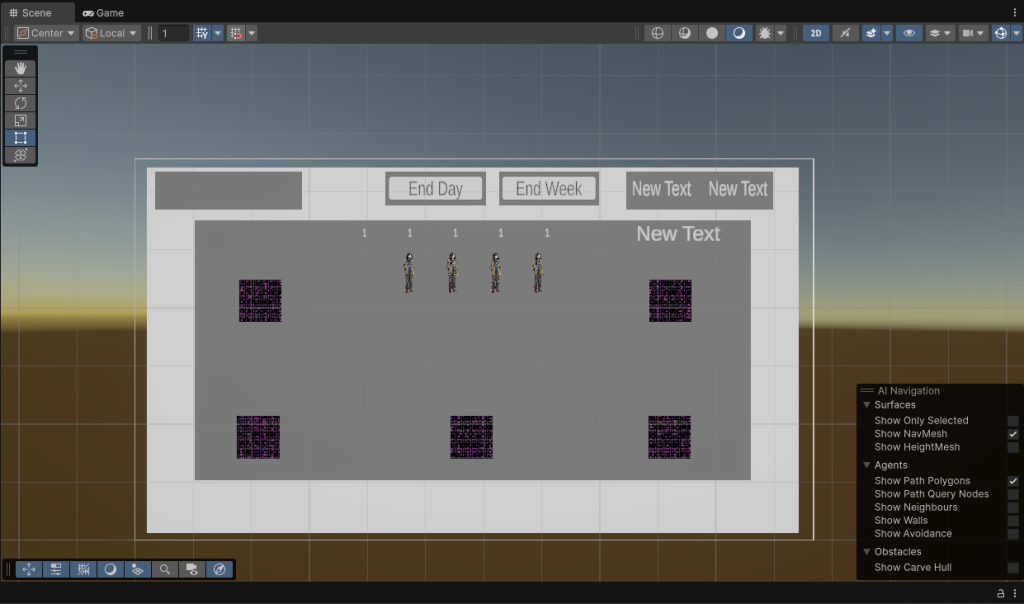1024x604 pixels.
Task: Enable Show Walls checkbox
Action: (1013, 520)
